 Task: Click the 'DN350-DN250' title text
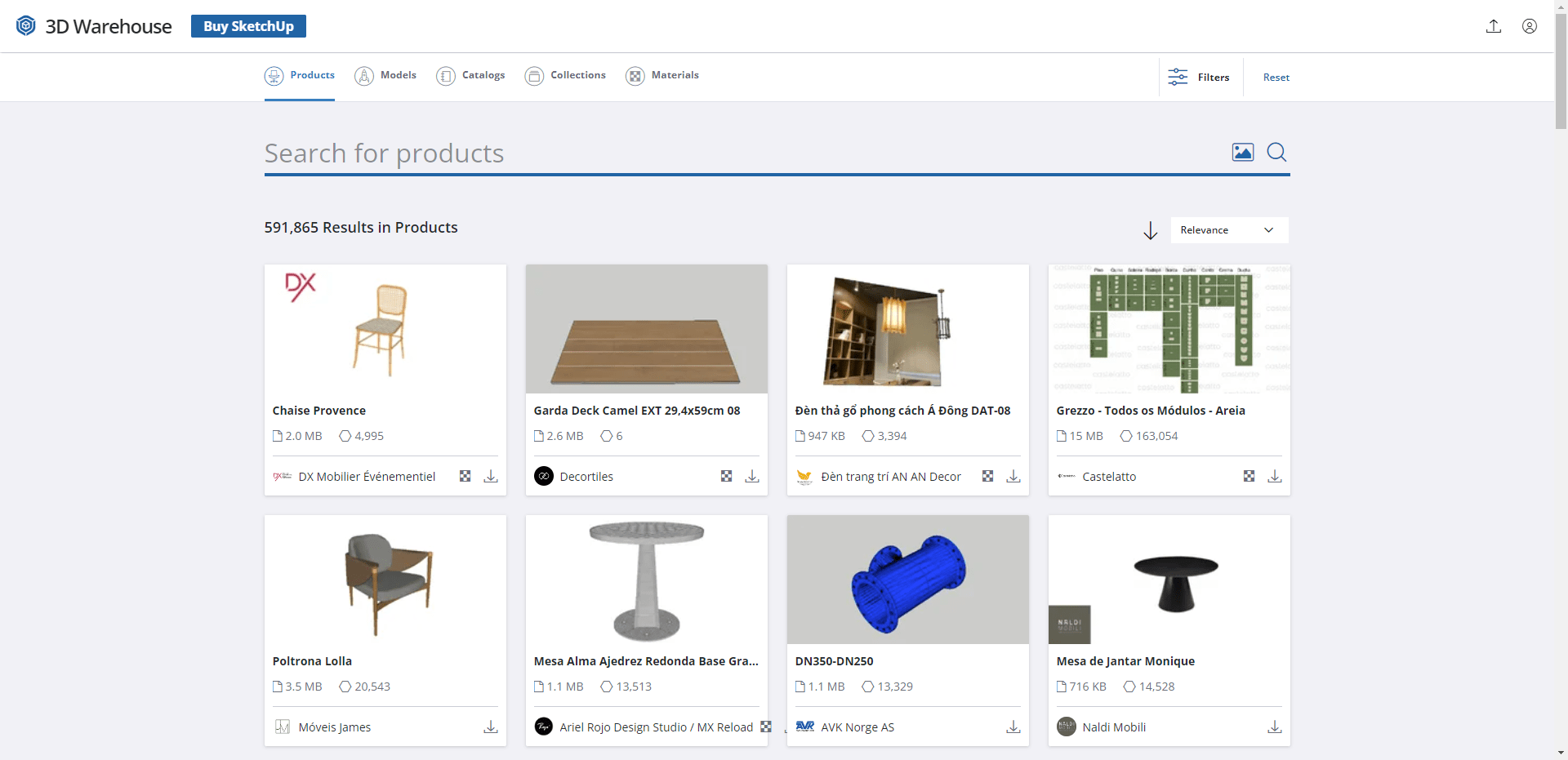pyautogui.click(x=834, y=661)
